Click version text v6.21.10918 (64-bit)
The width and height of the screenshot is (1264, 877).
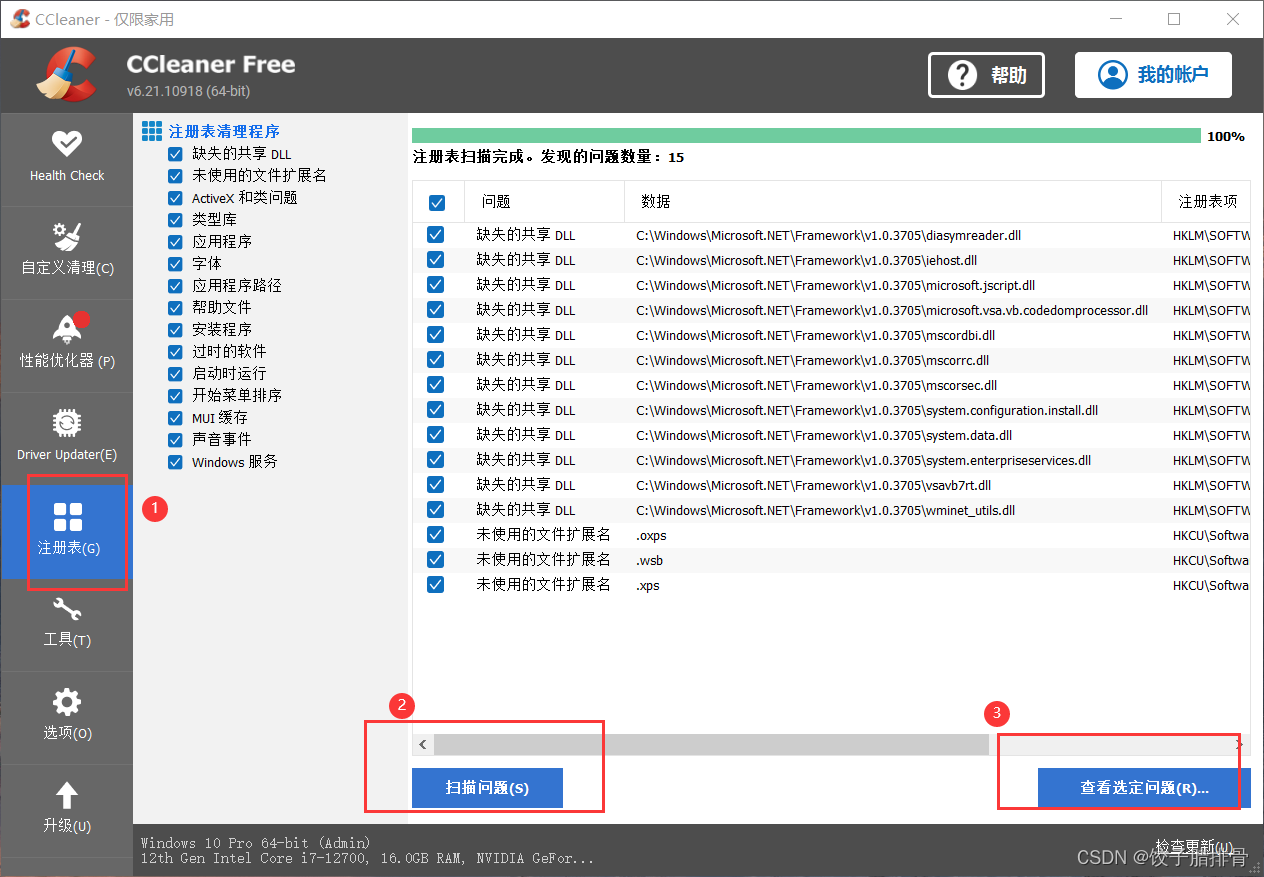[188, 91]
